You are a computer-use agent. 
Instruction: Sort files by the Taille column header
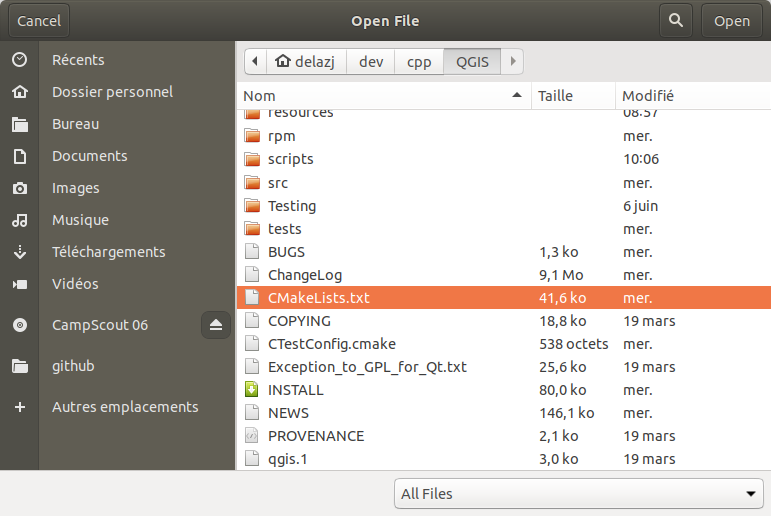tap(570, 96)
